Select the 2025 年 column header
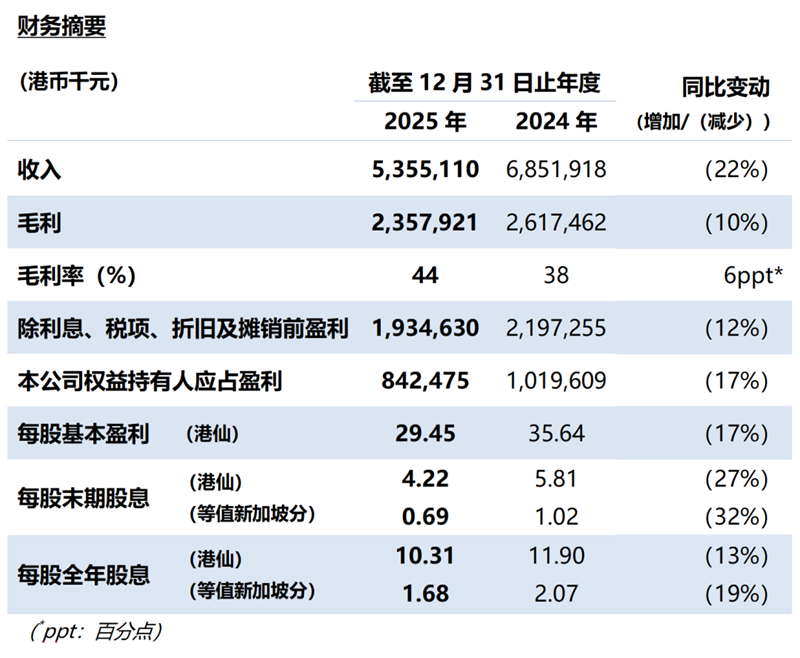This screenshot has width=800, height=658. (426, 121)
